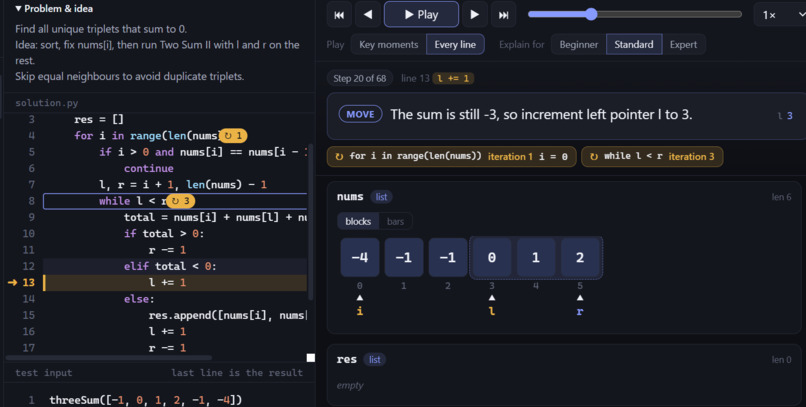The height and width of the screenshot is (407, 806).
Task: Select Key moments play mode
Action: [389, 44]
